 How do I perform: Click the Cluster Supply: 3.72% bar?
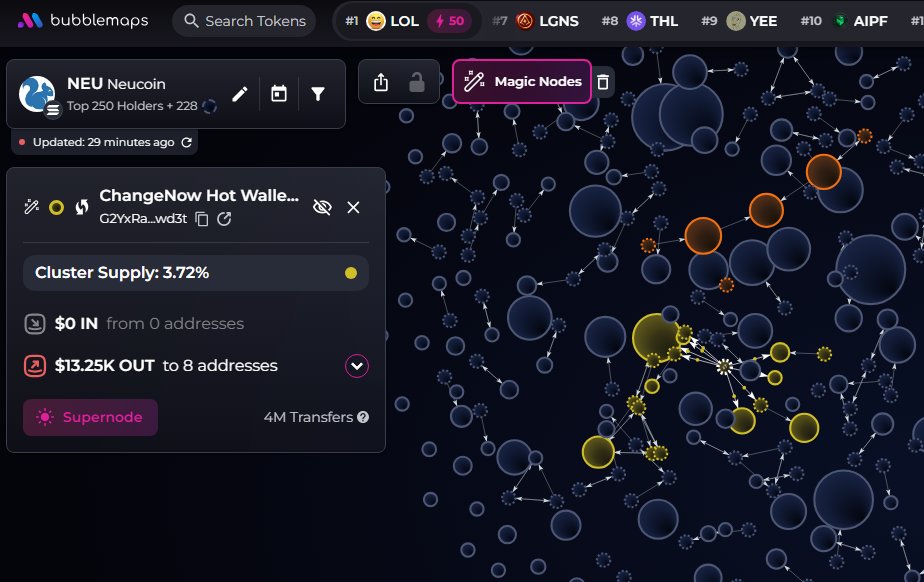click(x=196, y=273)
